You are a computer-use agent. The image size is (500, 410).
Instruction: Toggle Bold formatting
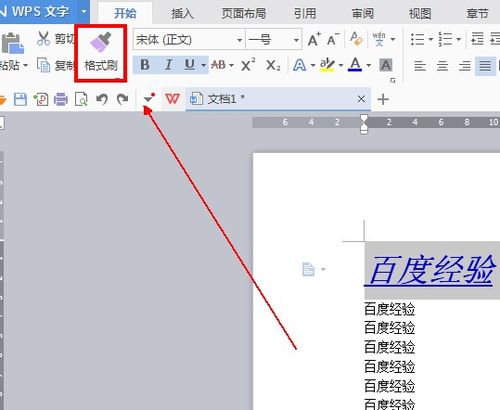145,65
